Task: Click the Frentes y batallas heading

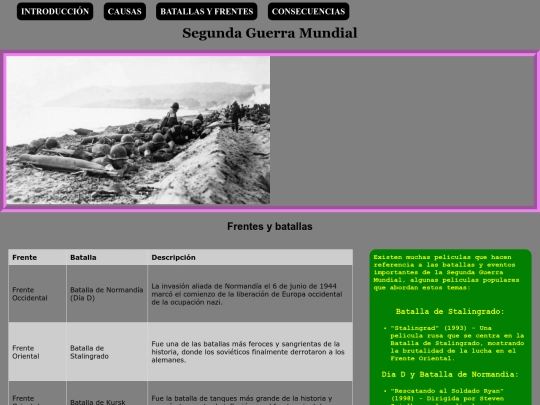Action: [x=270, y=226]
